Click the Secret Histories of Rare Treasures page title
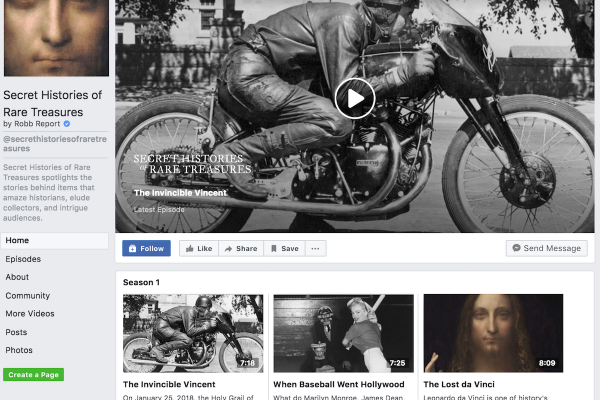 (x=52, y=103)
